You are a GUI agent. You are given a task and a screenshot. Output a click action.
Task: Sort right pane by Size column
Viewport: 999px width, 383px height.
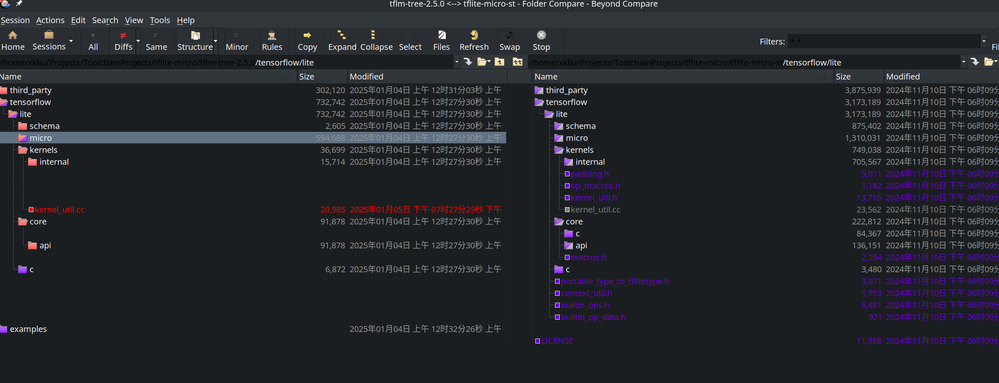tap(859, 76)
